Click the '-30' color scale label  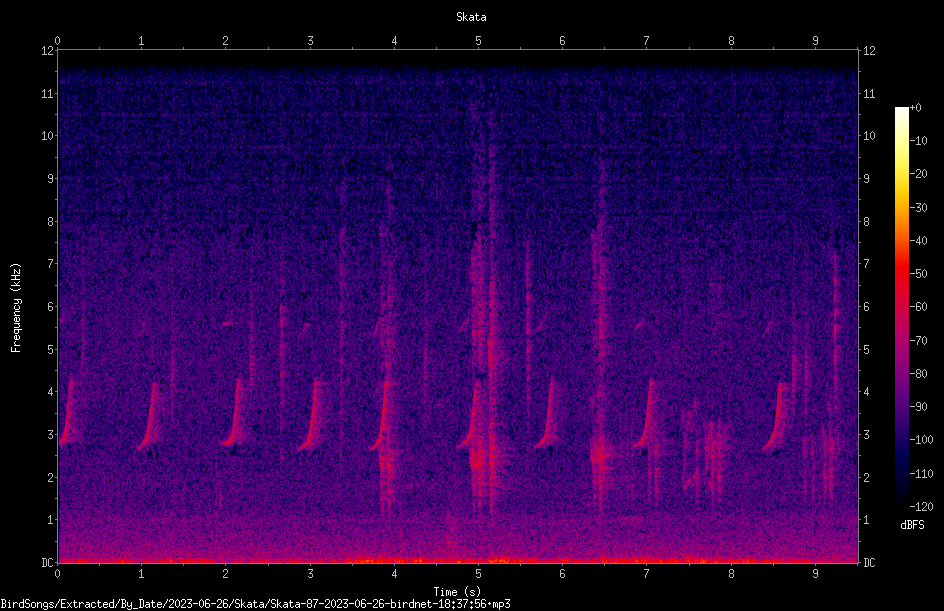click(x=919, y=208)
